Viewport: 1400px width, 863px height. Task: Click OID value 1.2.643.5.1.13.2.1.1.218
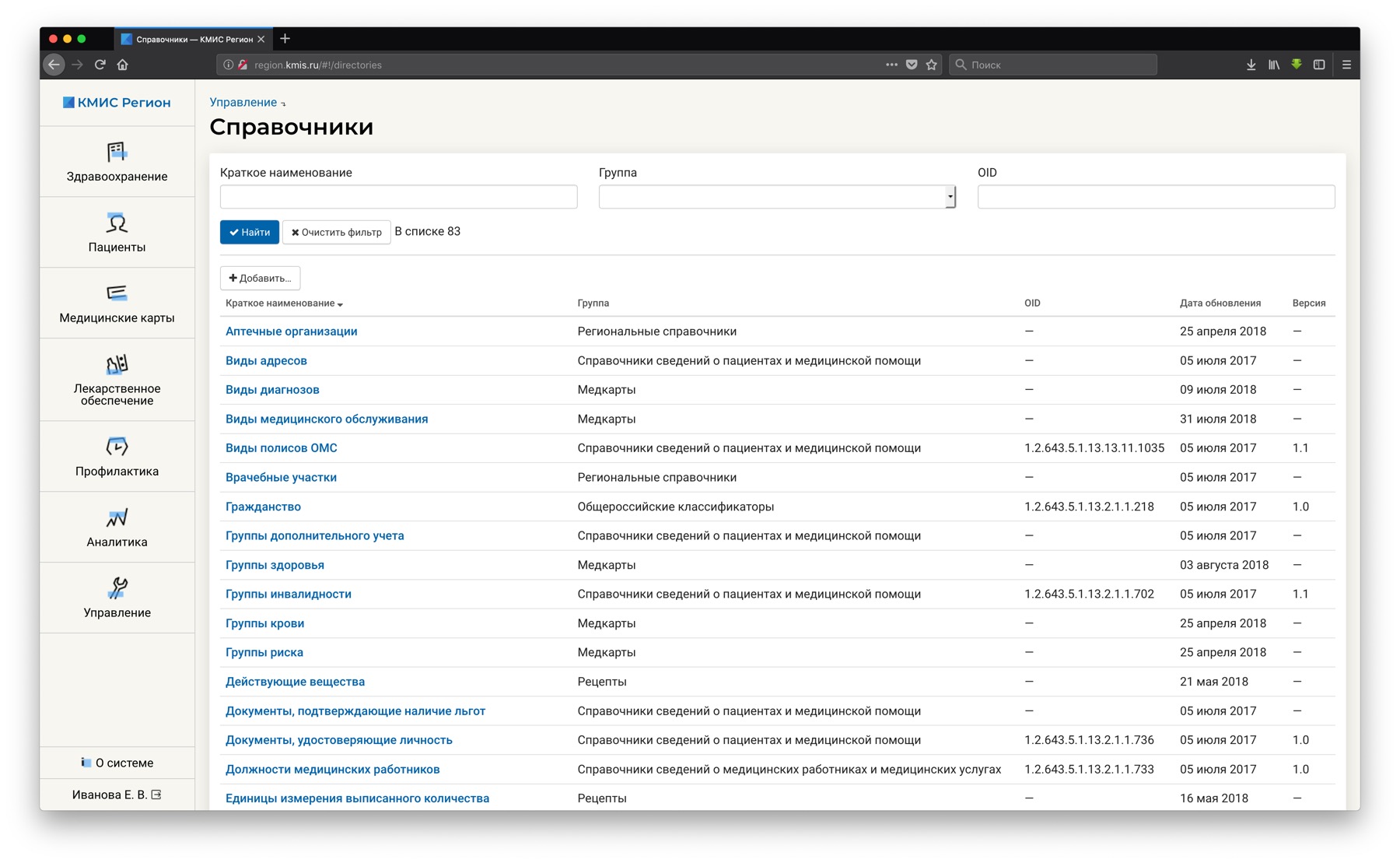[1089, 507]
